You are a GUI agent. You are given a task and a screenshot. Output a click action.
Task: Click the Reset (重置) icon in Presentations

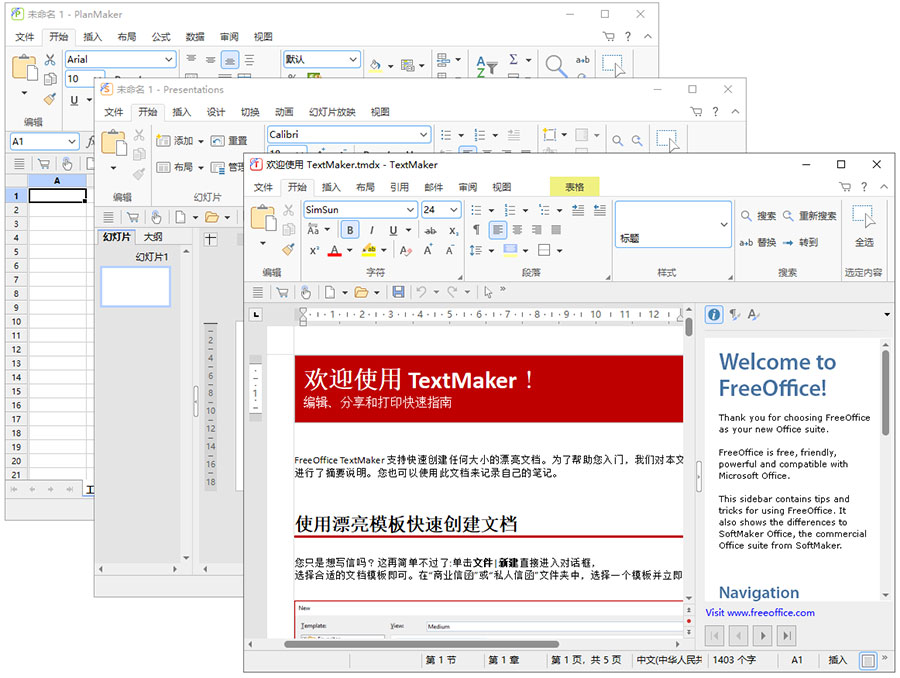pos(217,141)
